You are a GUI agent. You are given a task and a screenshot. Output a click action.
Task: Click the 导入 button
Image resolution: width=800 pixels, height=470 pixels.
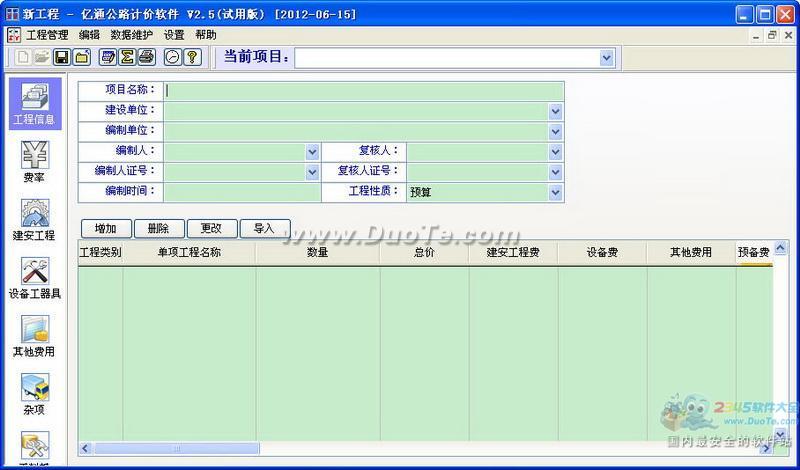tap(265, 229)
